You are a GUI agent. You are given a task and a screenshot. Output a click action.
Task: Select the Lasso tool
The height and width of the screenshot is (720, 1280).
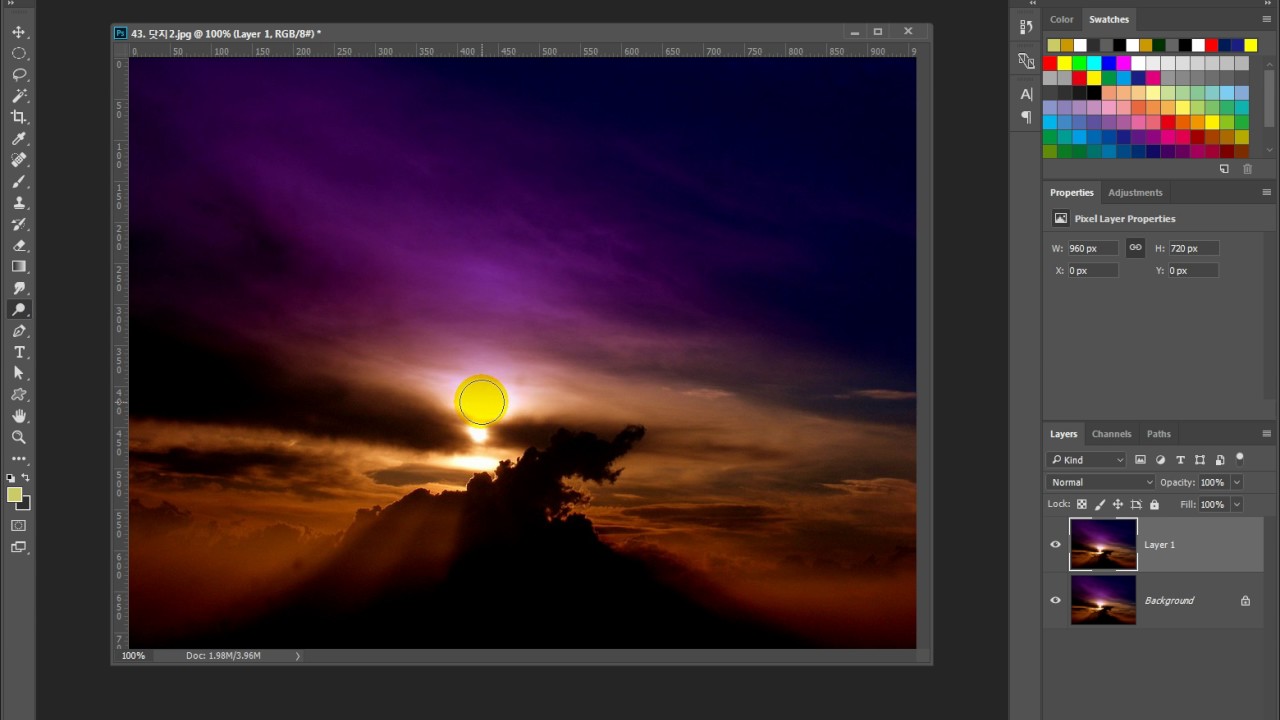[19, 75]
